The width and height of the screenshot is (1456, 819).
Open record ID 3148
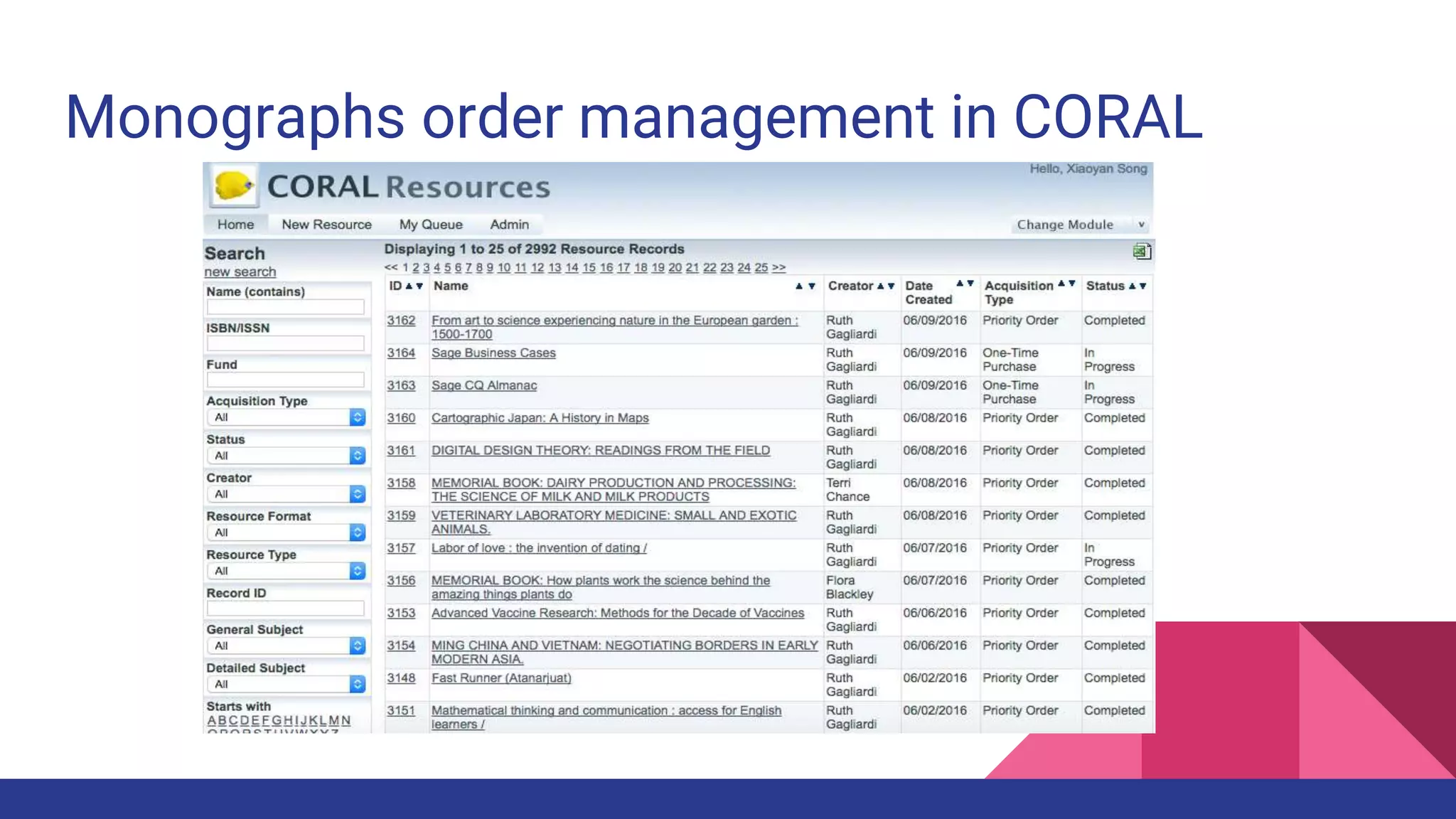[x=401, y=678]
